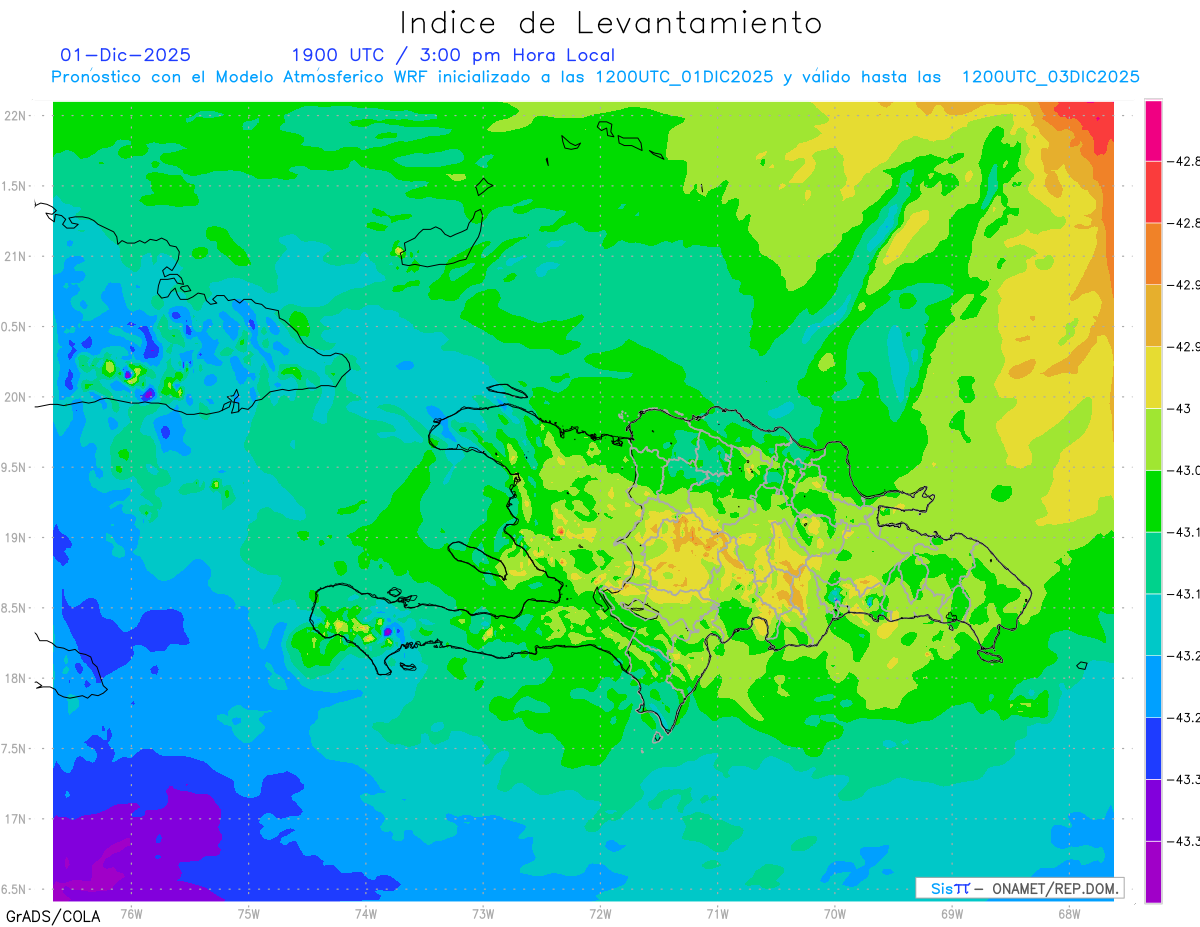Click the '76W' longitude label

pyautogui.click(x=131, y=913)
